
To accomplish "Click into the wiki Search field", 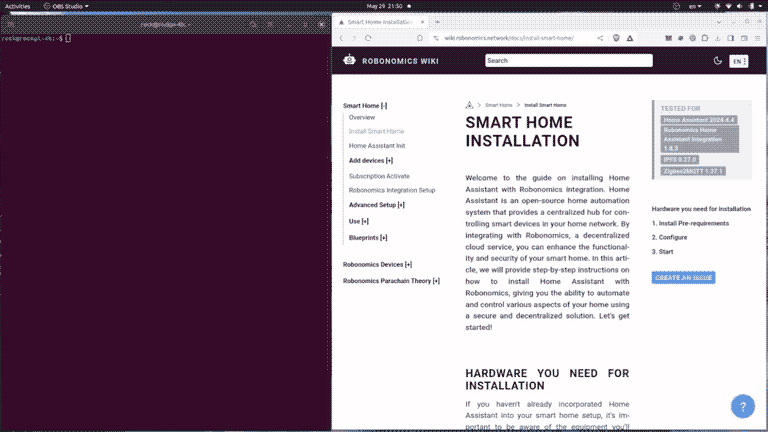I will click(569, 61).
